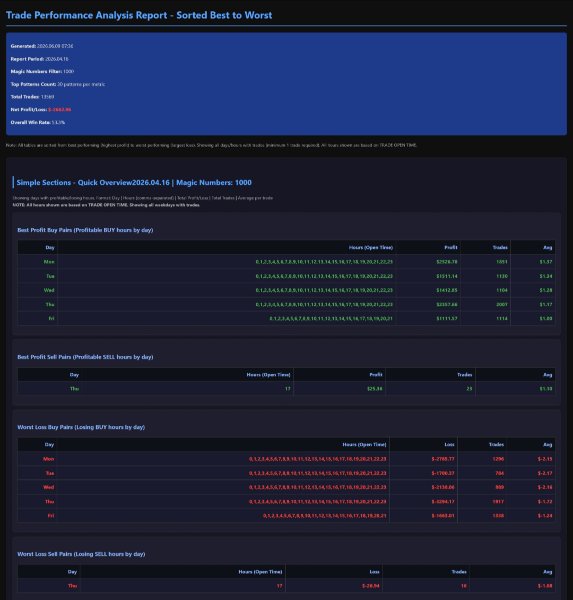Click the 'Worst Loss Sell Pairs' heading
Viewport: 573px width, 600px height.
pos(81,554)
